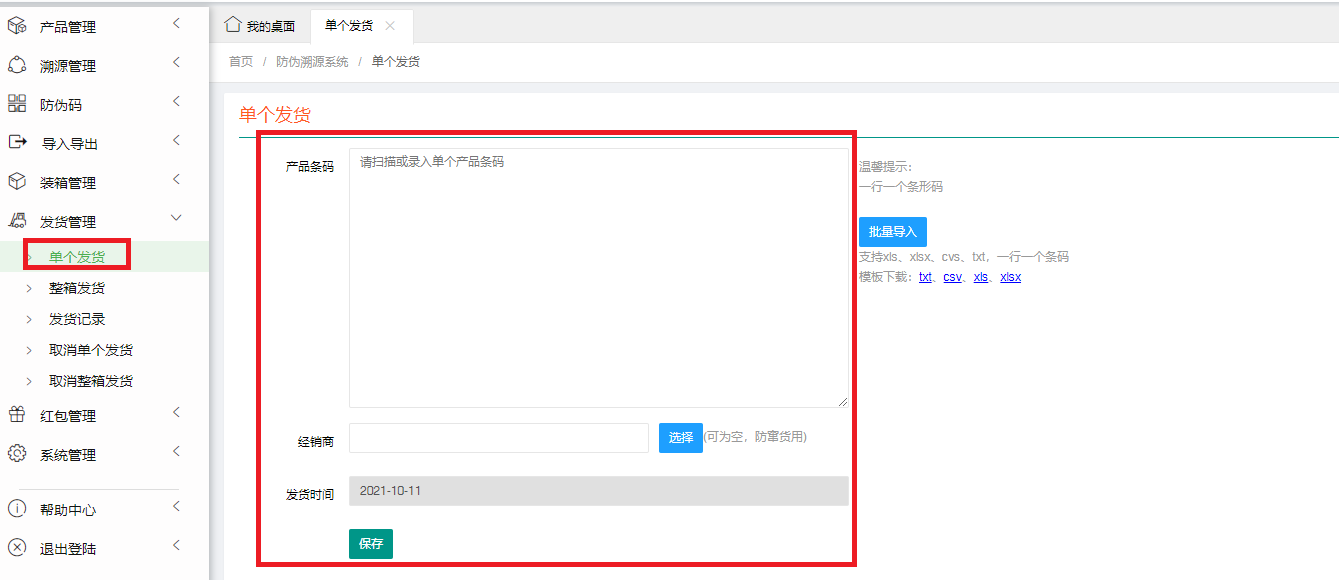Image resolution: width=1339 pixels, height=580 pixels.
Task: Click the 装箱管理 box icon
Action: 17,182
